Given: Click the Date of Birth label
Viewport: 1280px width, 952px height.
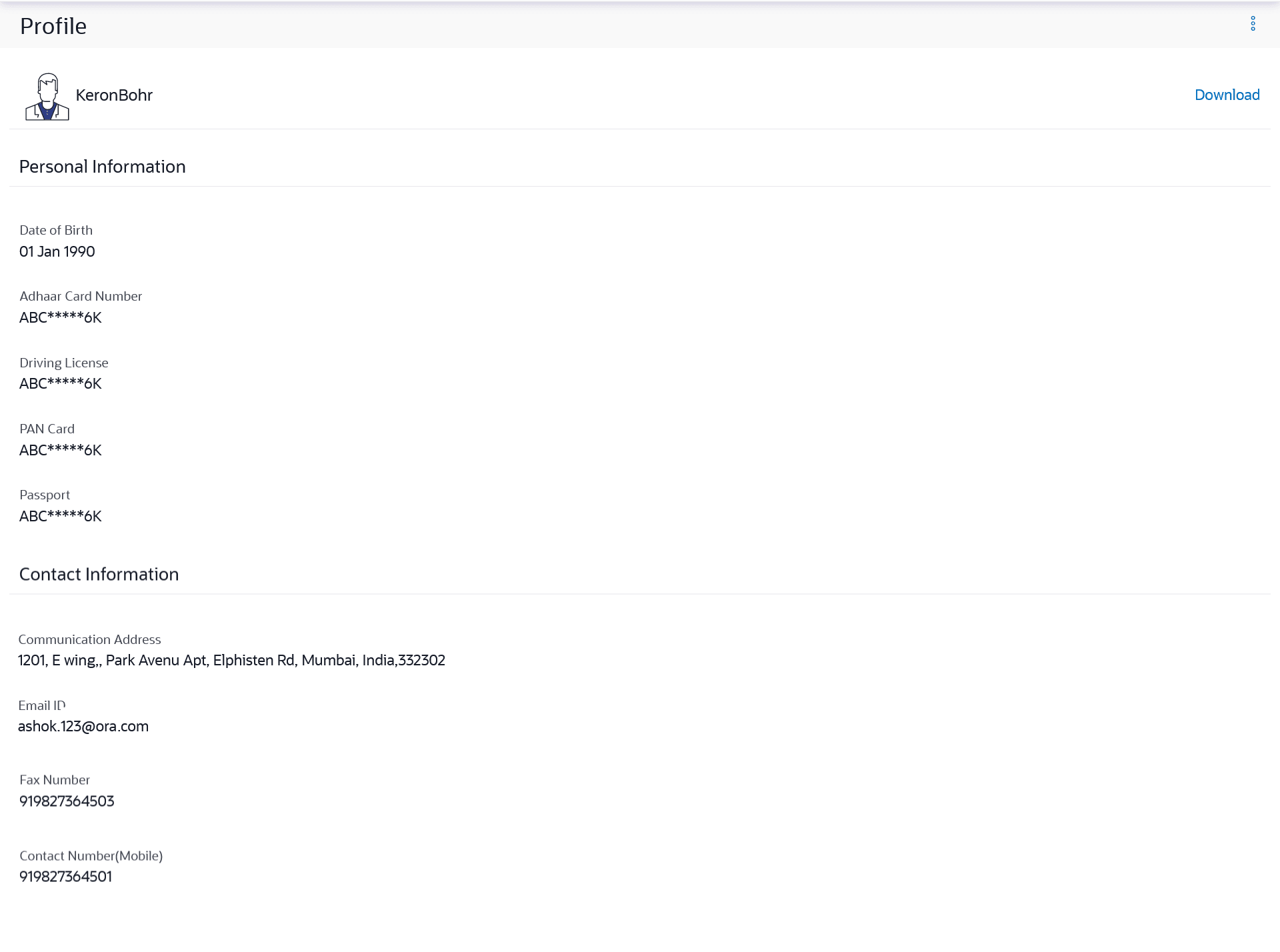Looking at the screenshot, I should pyautogui.click(x=56, y=231).
